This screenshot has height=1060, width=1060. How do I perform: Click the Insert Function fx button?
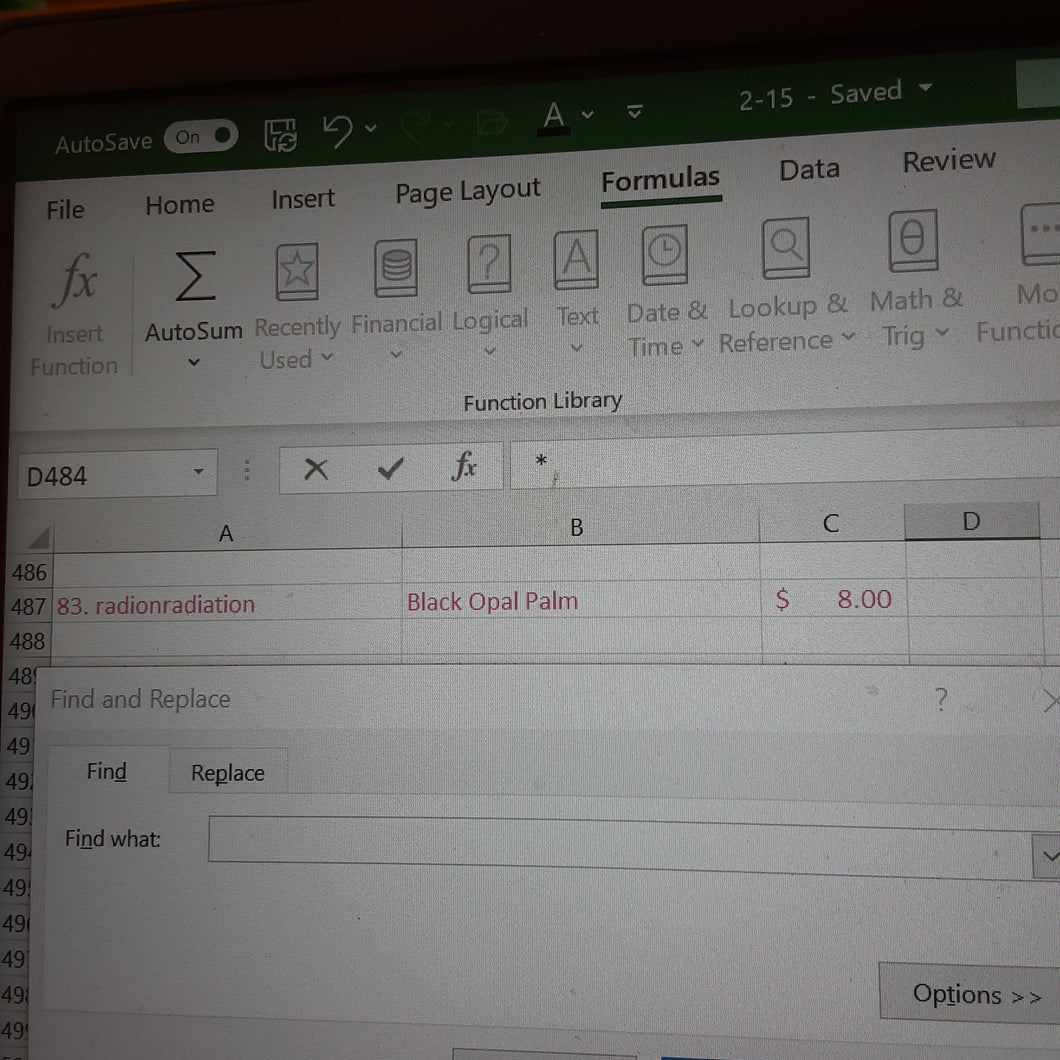click(x=74, y=314)
